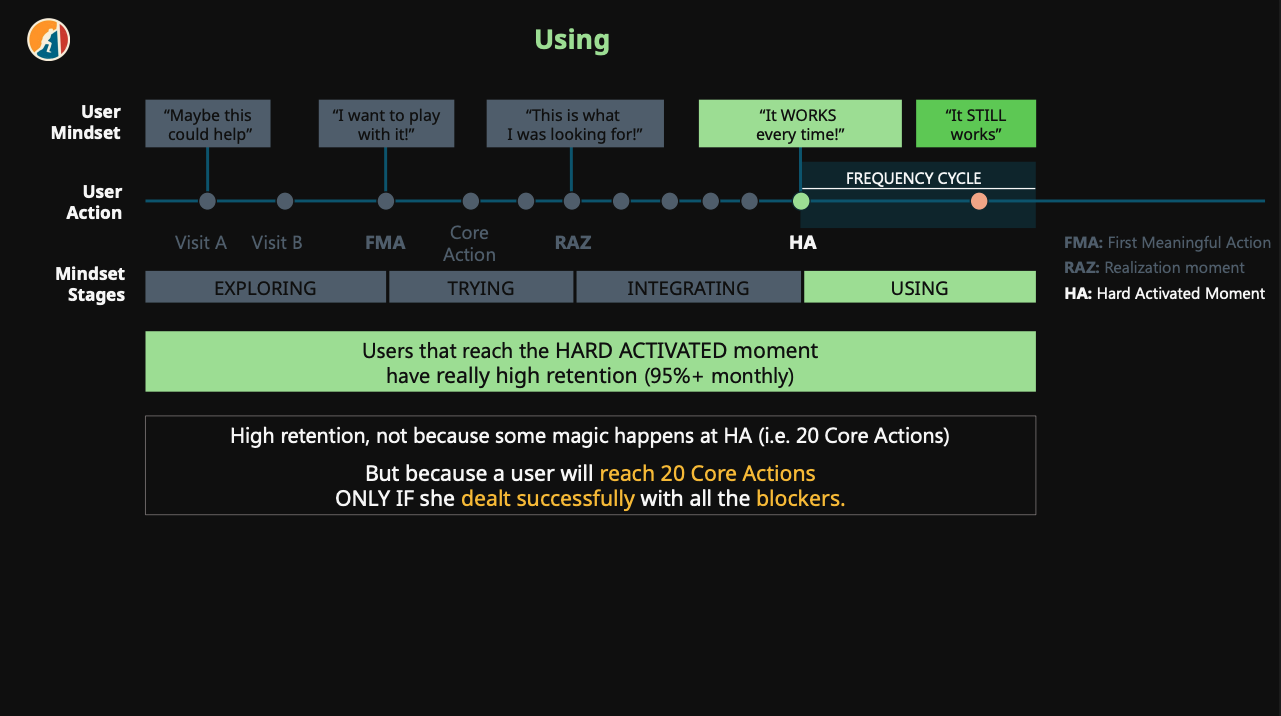Select the RAZ dot on the timeline

point(572,201)
